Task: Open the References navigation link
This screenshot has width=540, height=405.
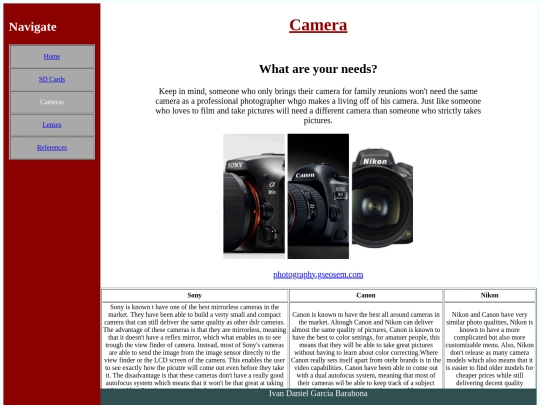Action: pos(52,147)
